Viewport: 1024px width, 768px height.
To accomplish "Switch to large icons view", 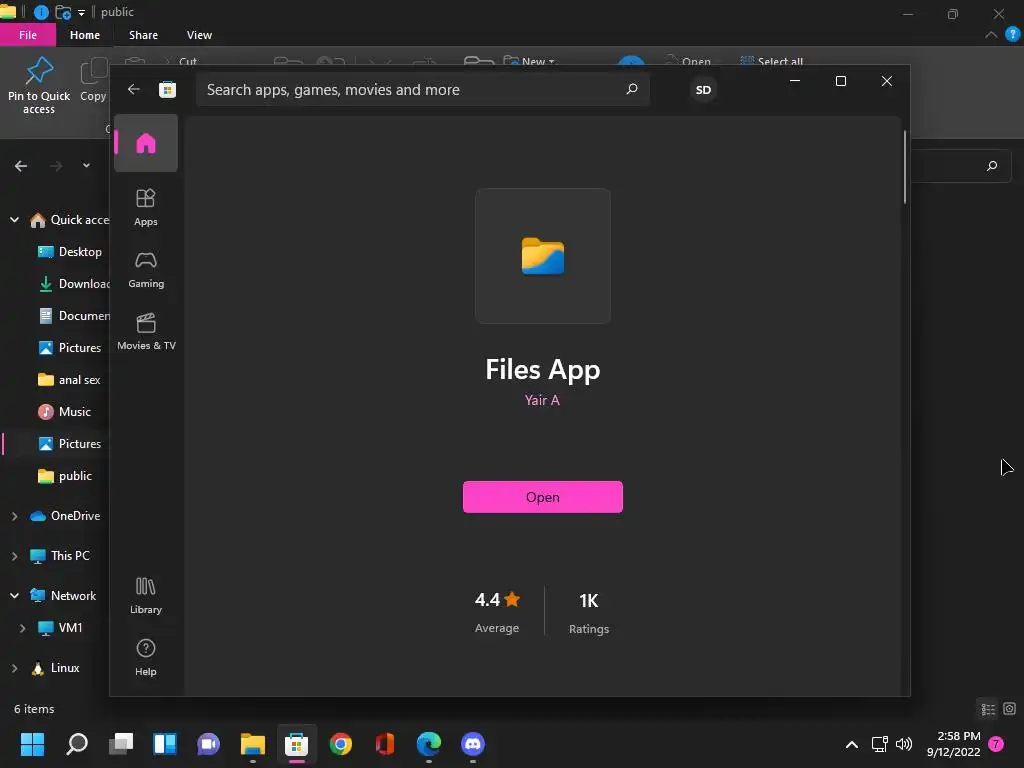I will pos(1010,709).
